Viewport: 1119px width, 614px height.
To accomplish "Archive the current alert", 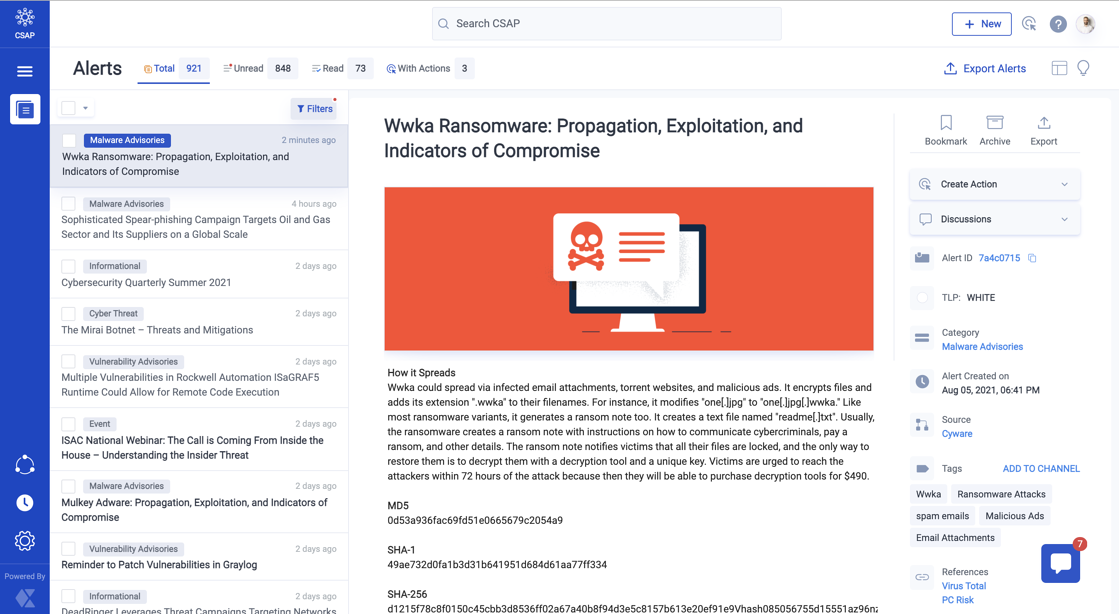I will [x=994, y=123].
